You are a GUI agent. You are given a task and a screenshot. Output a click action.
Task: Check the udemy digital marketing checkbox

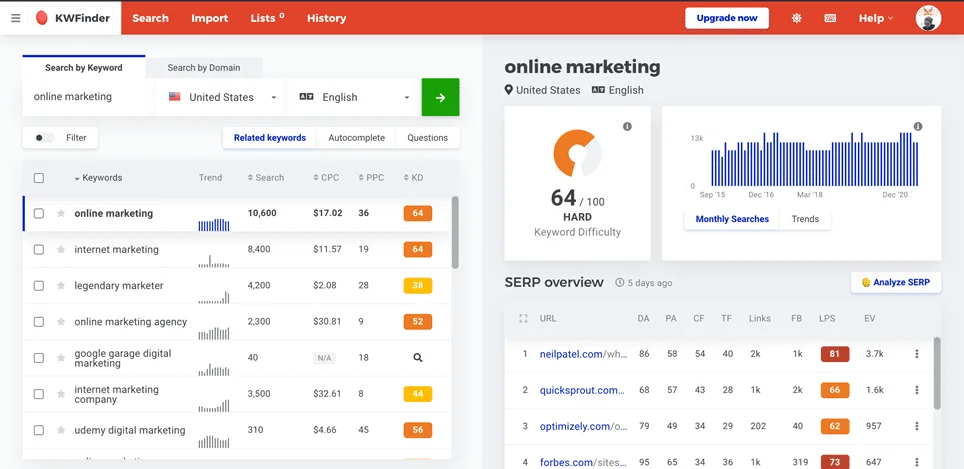point(39,430)
